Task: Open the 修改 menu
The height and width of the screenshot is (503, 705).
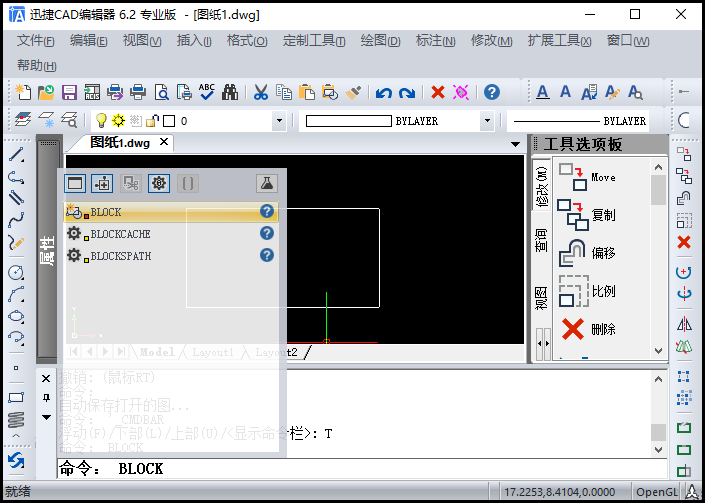Action: click(x=491, y=41)
